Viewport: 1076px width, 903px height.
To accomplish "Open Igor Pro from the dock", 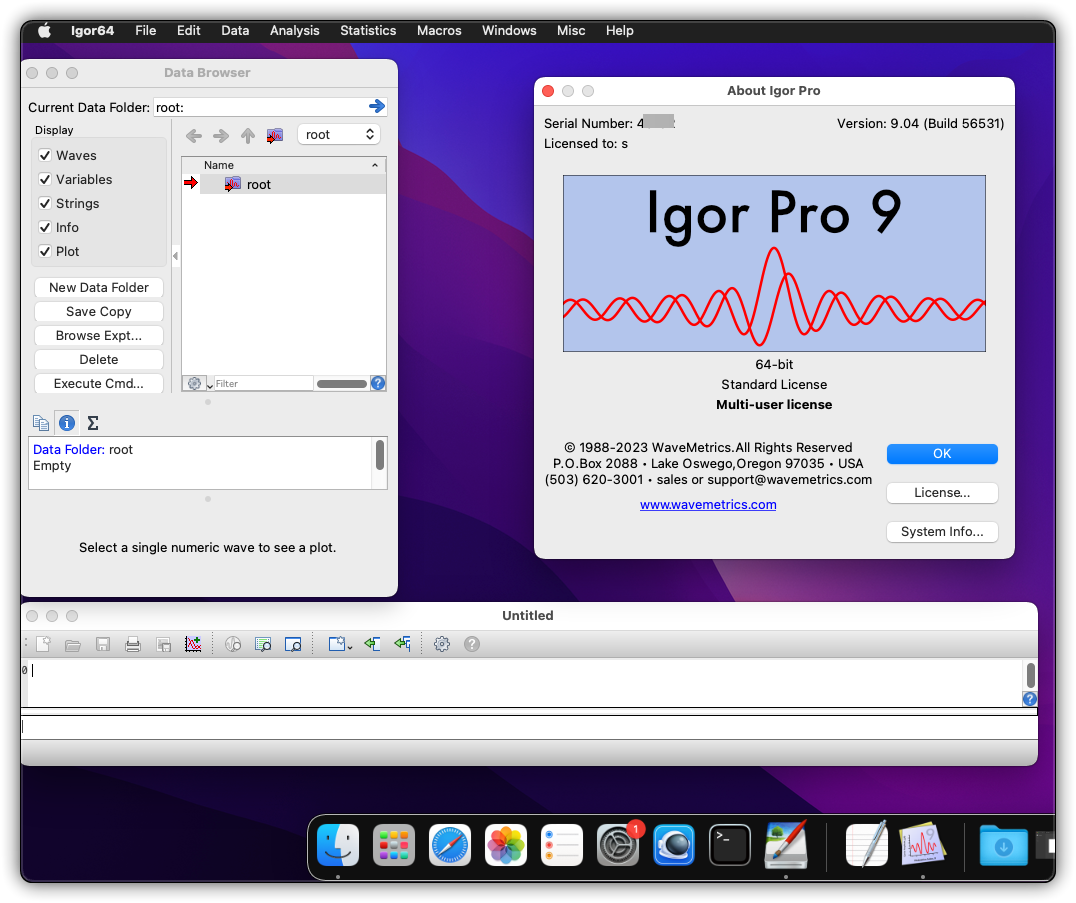I will click(922, 844).
